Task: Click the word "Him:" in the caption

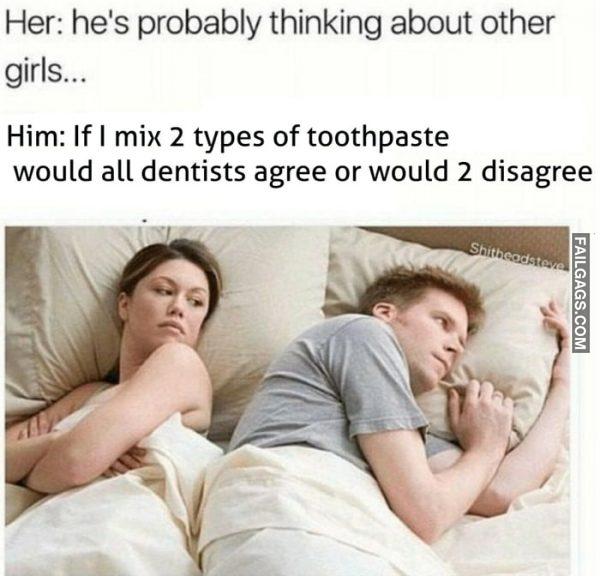Action: 36,137
